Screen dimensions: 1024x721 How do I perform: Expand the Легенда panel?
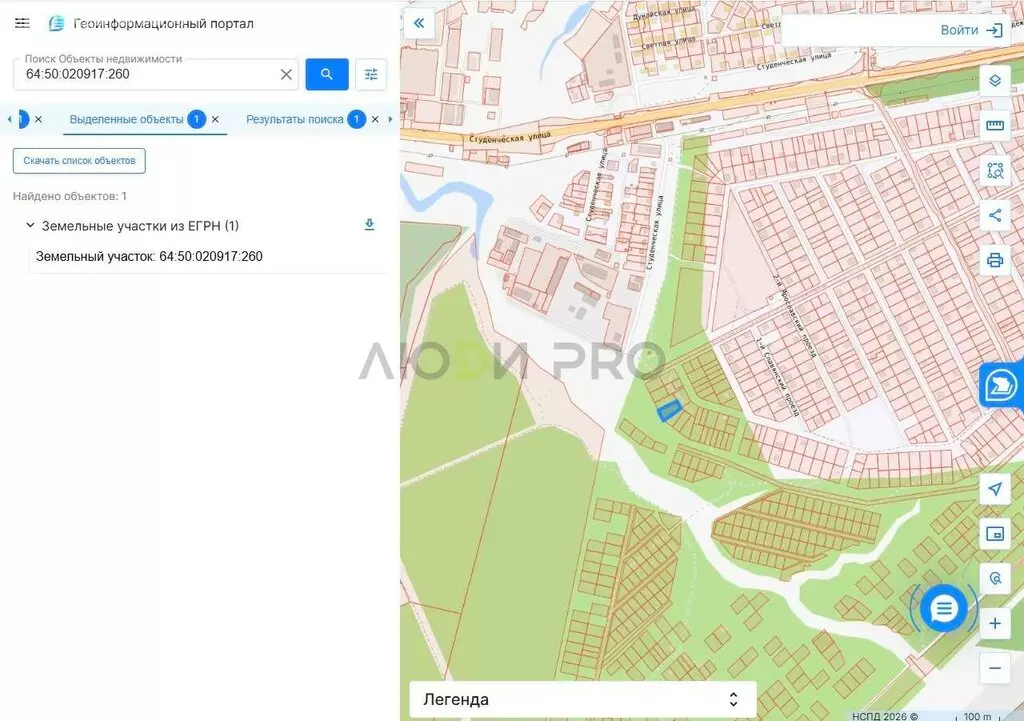click(583, 699)
